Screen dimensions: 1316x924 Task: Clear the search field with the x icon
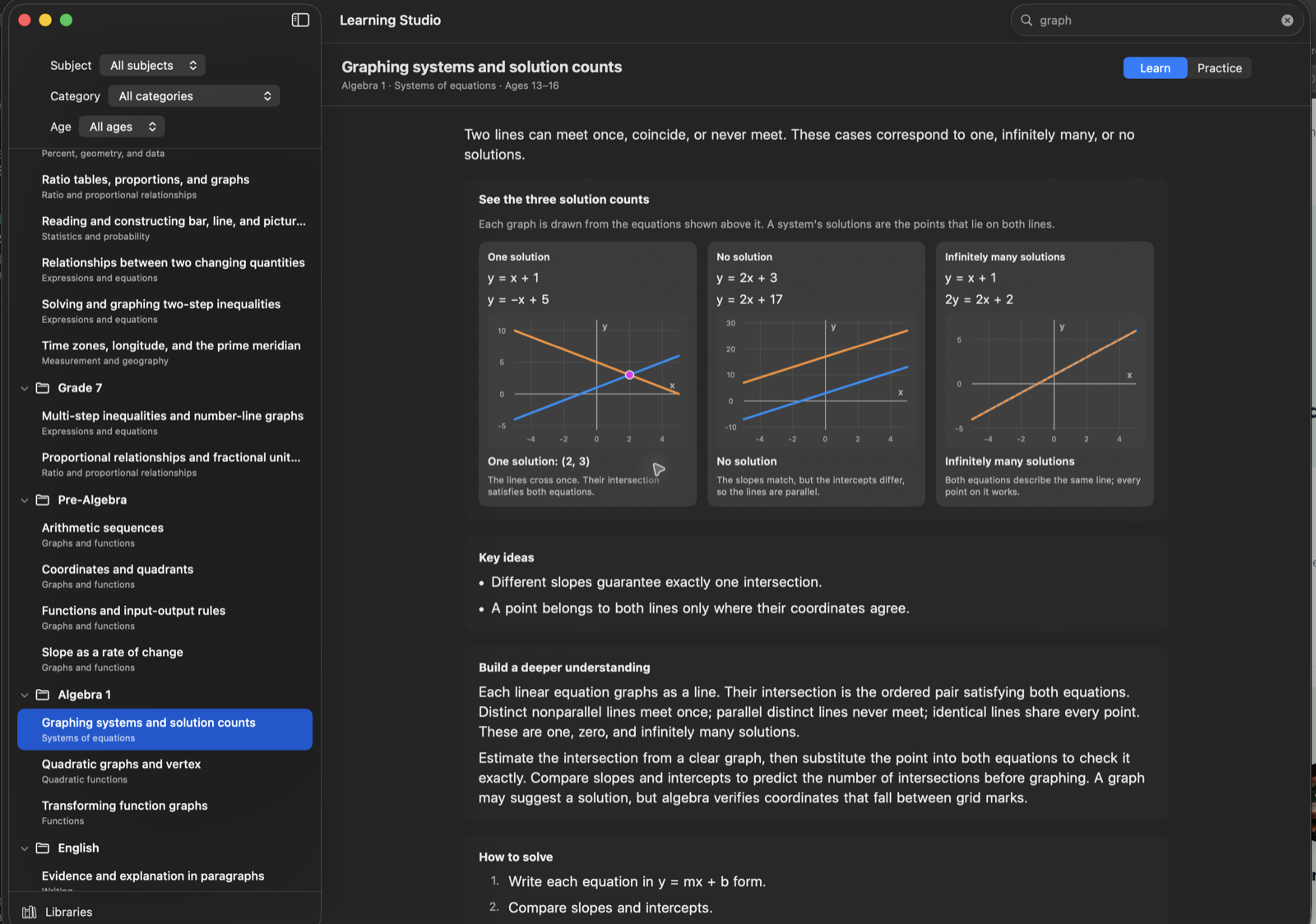1287,21
